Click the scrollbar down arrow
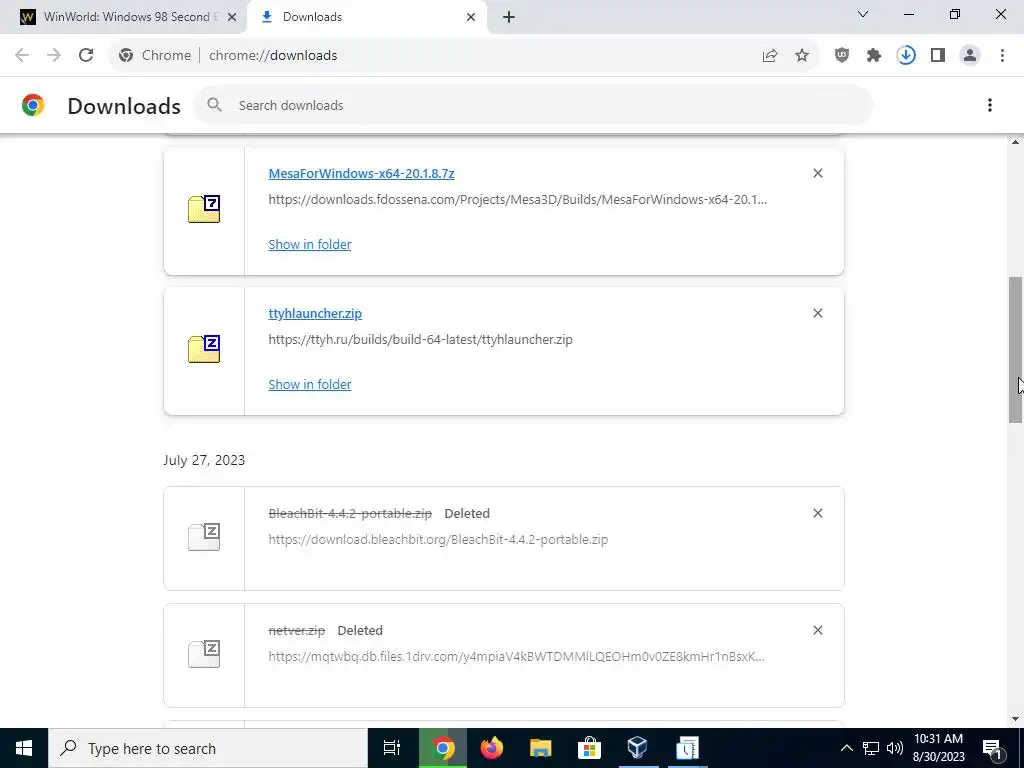1024x768 pixels. pos(1016,719)
